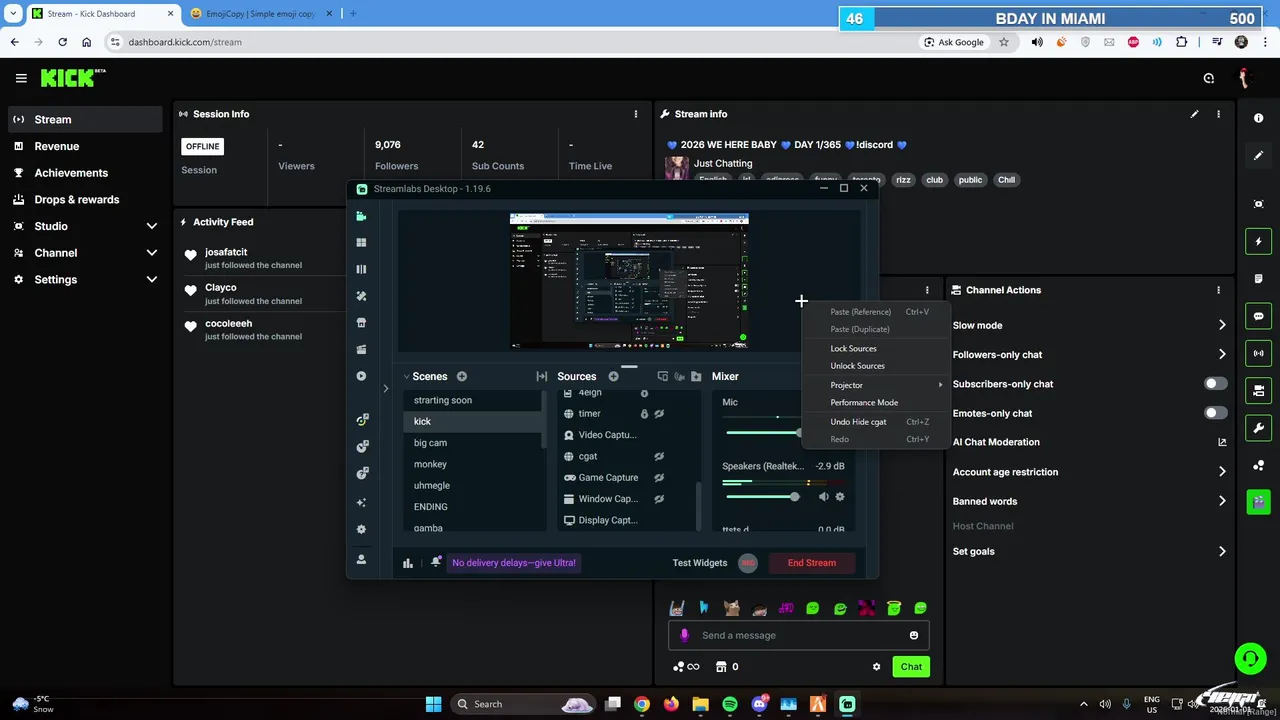The height and width of the screenshot is (720, 1280).
Task: Click the chat bubble icon in right sidebar
Action: 1259,316
